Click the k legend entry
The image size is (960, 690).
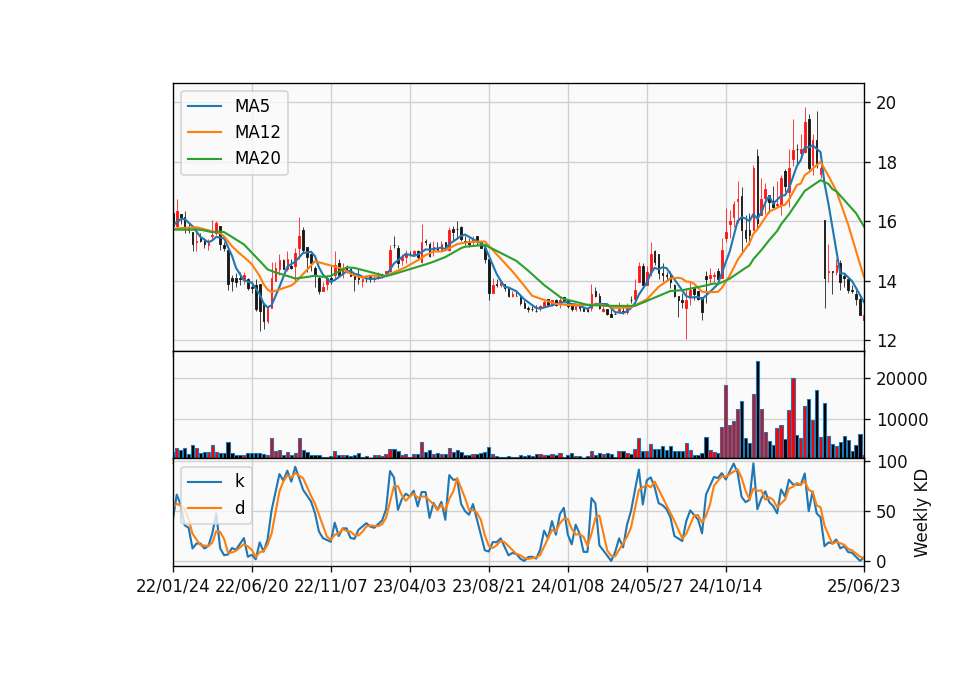pos(239,481)
